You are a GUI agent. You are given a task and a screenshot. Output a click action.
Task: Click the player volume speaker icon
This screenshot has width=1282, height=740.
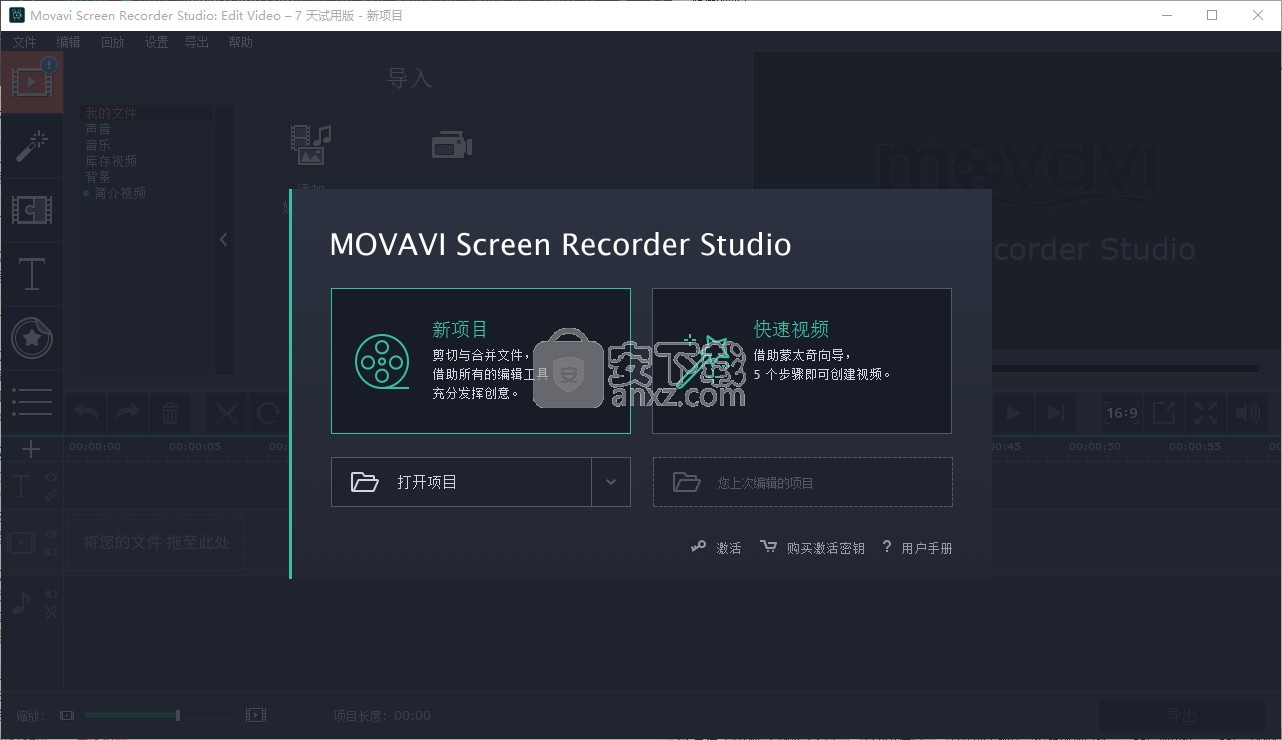point(1247,413)
